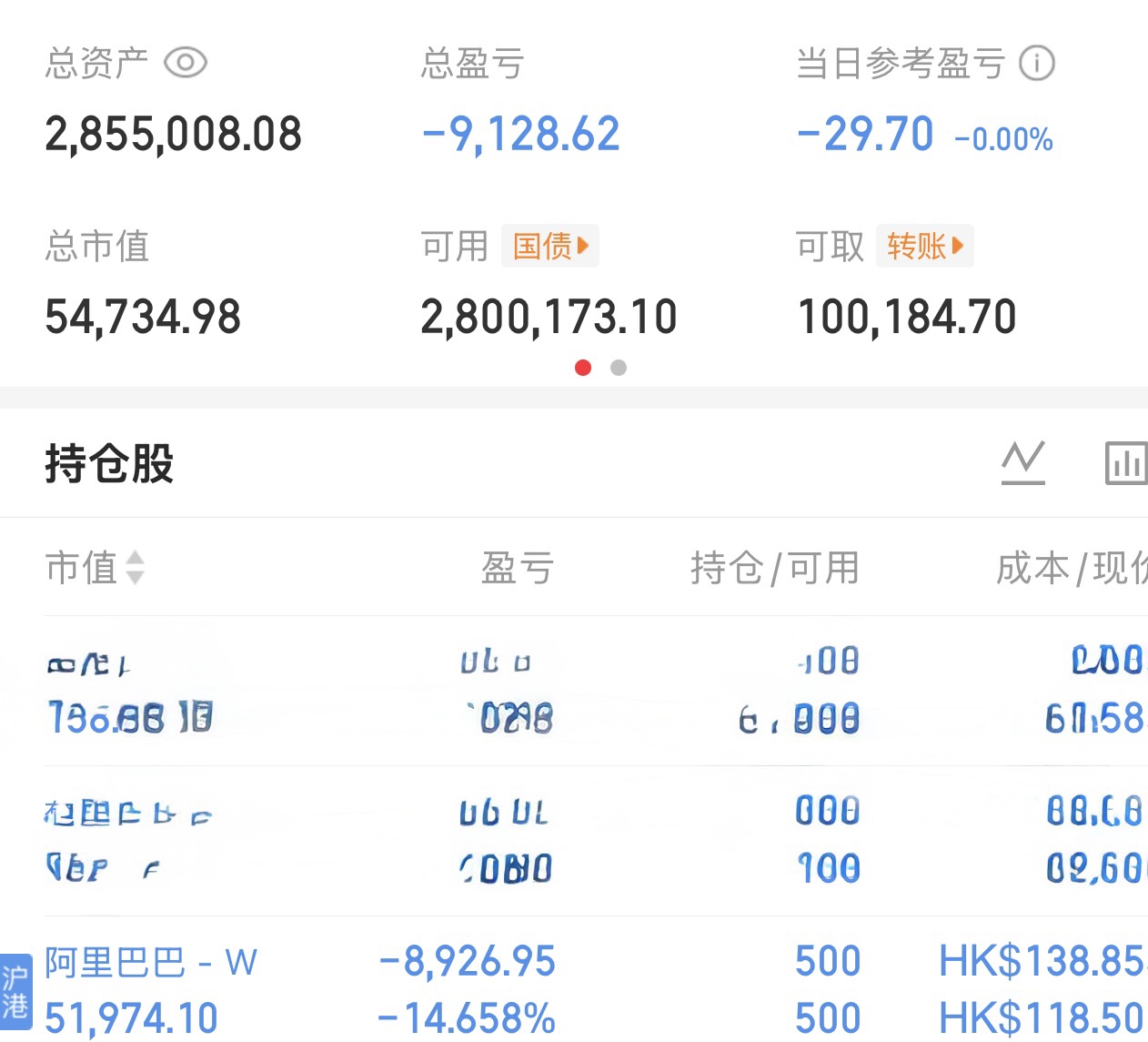Tap Alibaba loss percentage -14.658%
The image size is (1148, 1042).
coord(466,1018)
